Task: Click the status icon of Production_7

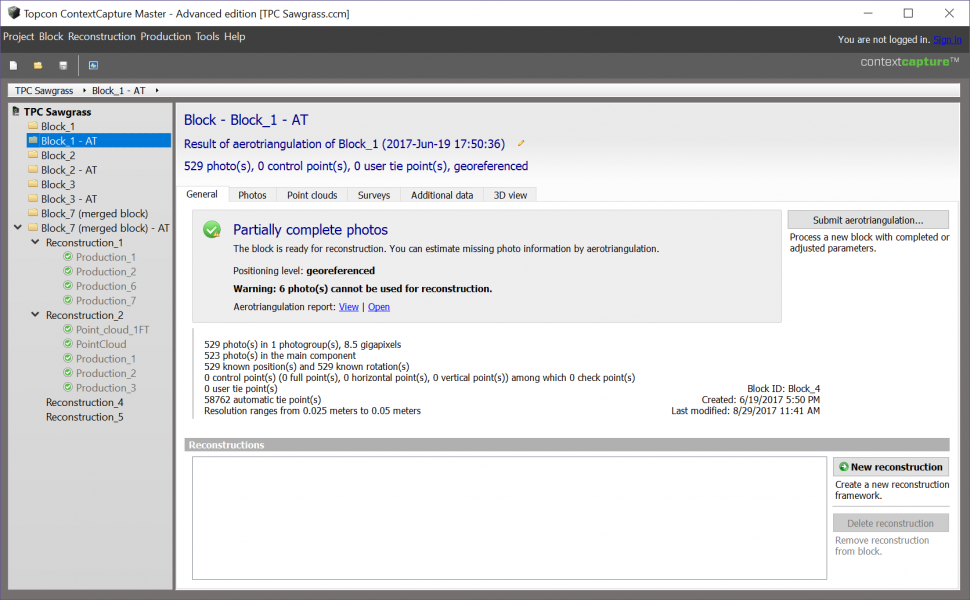Action: pos(68,300)
